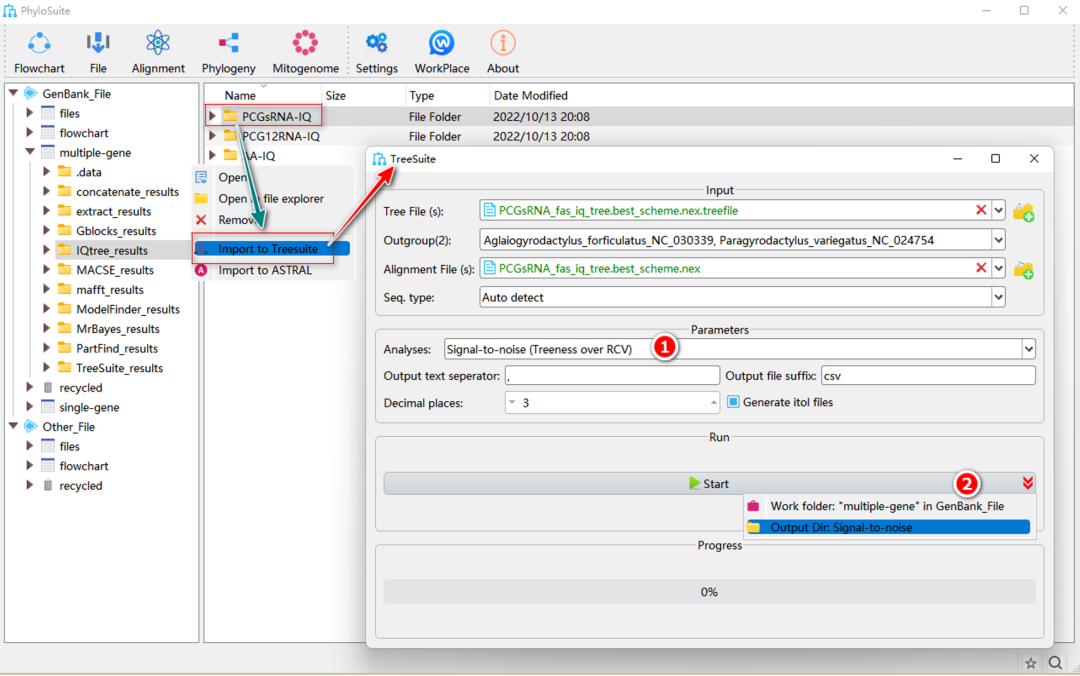Screen dimensions: 1080x676
Task: Click the red Remove X icon in context menu
Action: click(201, 220)
